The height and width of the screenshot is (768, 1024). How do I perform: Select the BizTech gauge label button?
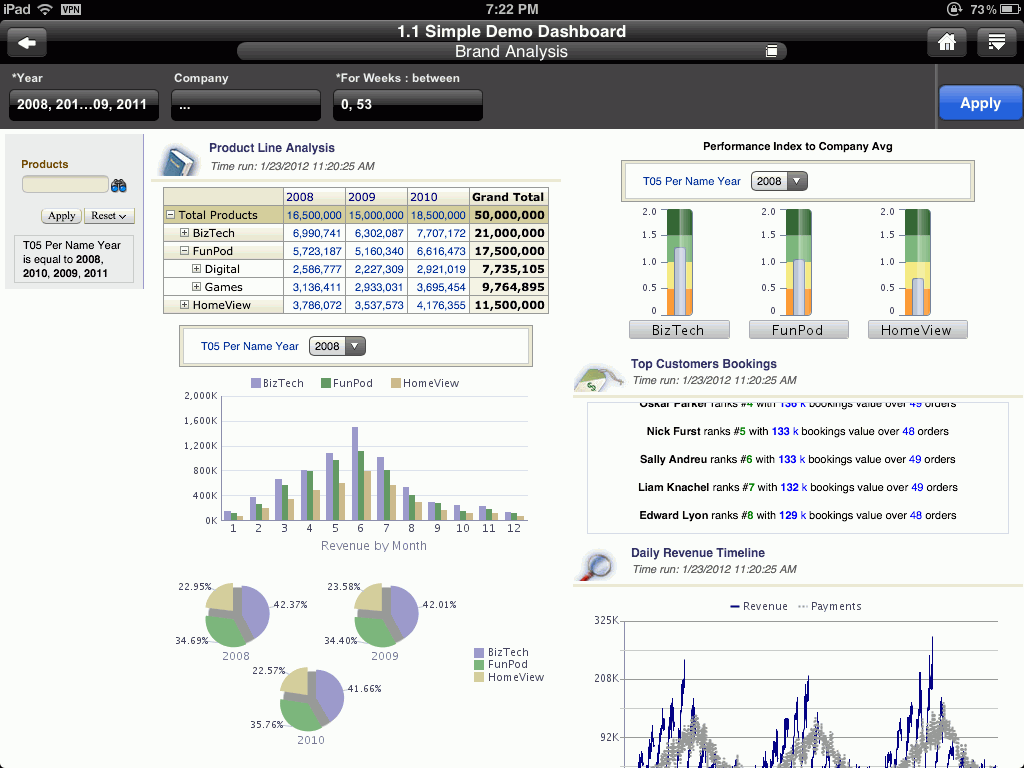point(679,330)
